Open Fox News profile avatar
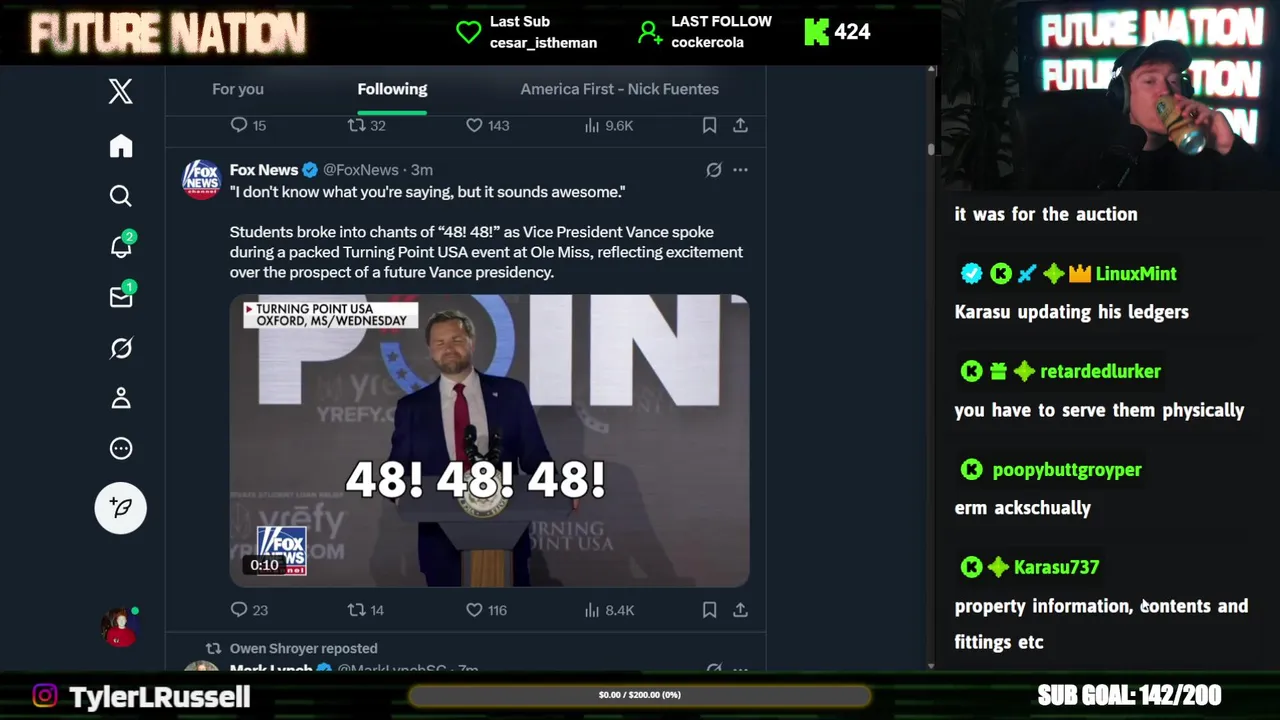This screenshot has height=720, width=1280. (201, 180)
